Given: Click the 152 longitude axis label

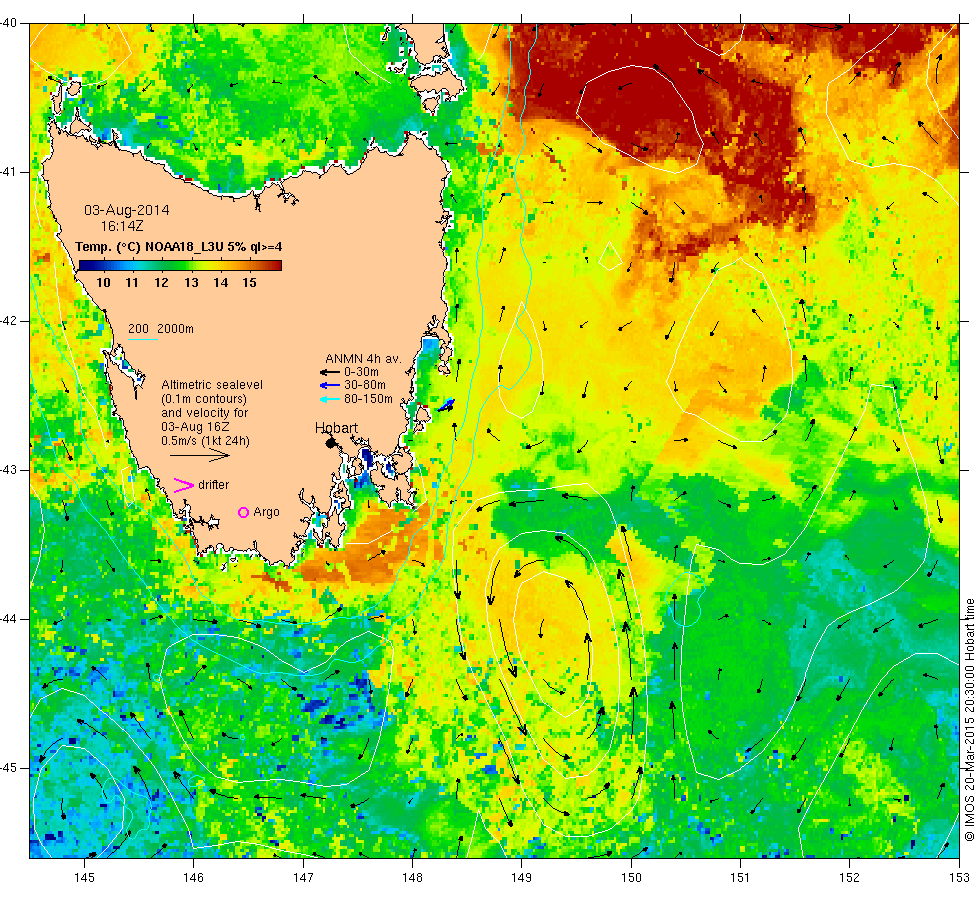Looking at the screenshot, I should [x=849, y=878].
